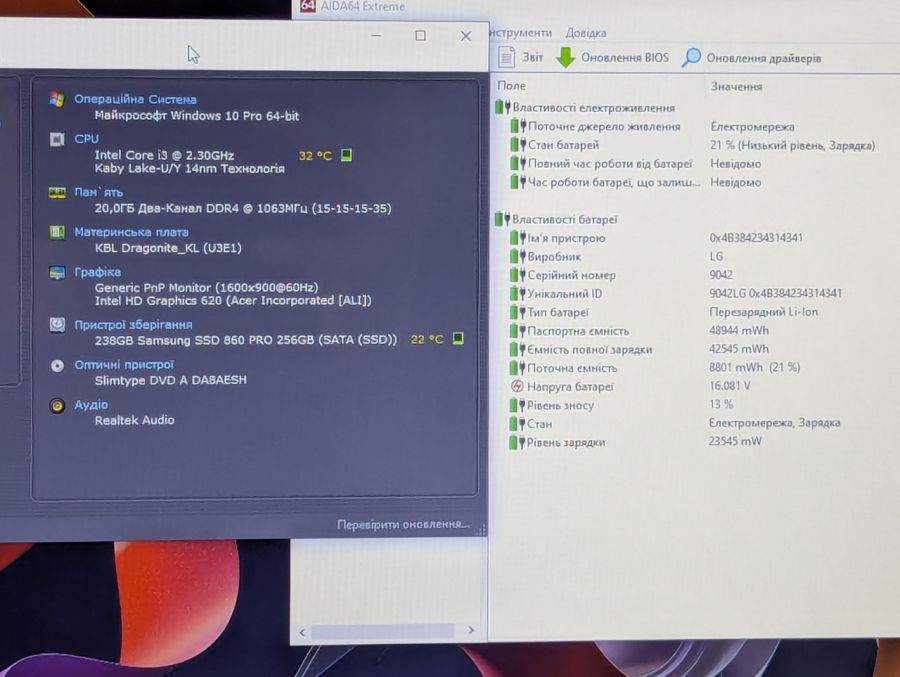The image size is (900, 677).
Task: Click the 16.081 V voltage value
Action: [730, 386]
